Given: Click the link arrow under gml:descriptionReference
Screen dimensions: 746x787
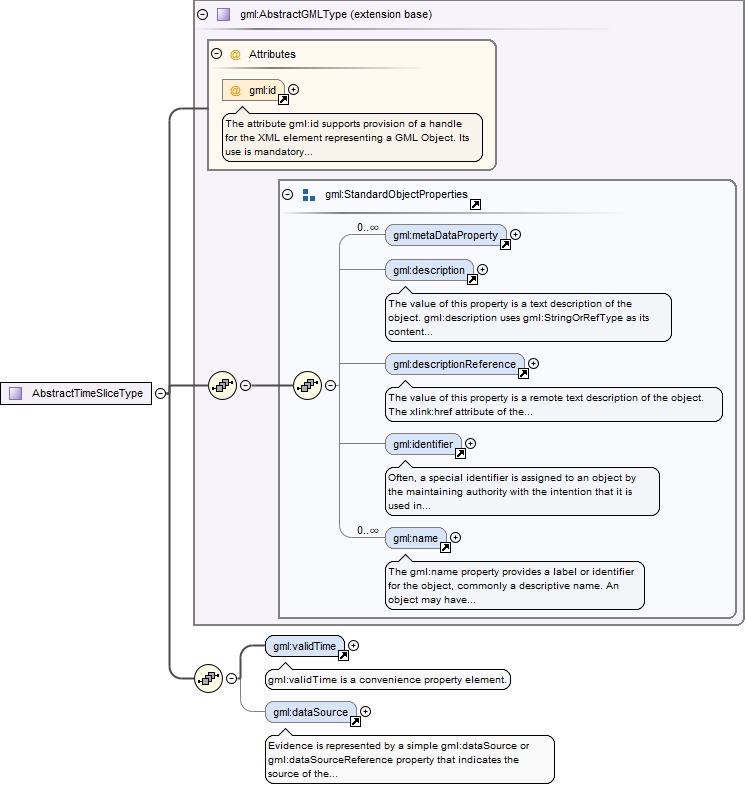Looking at the screenshot, I should coord(523,374).
